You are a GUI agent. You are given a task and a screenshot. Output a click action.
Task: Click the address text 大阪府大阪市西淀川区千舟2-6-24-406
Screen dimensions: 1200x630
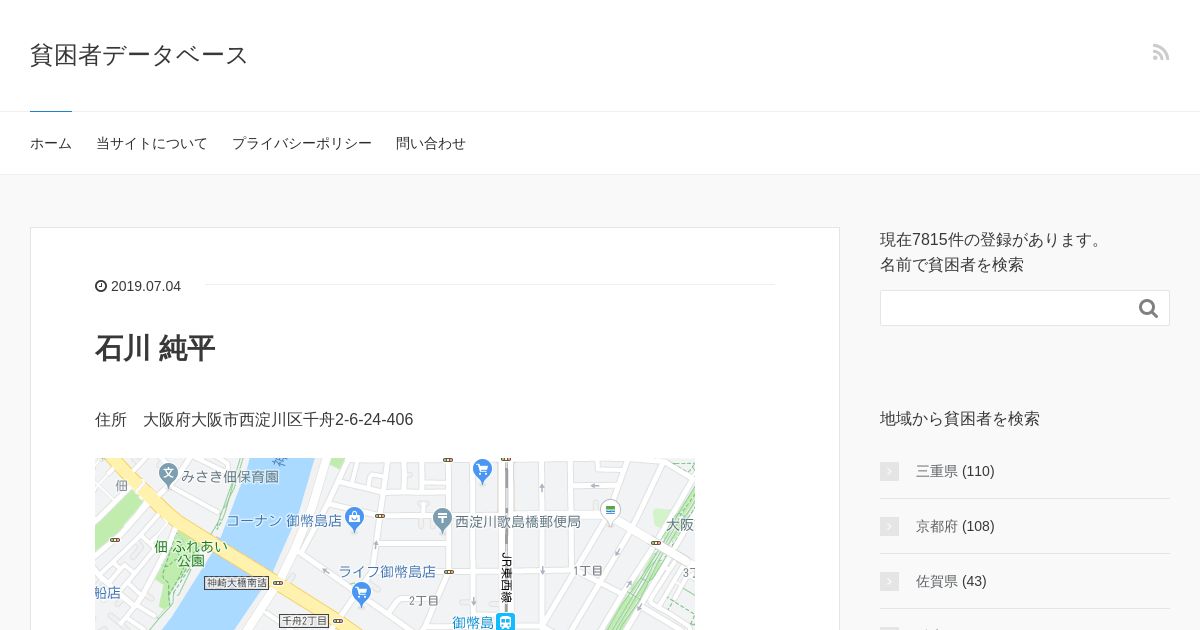(278, 420)
